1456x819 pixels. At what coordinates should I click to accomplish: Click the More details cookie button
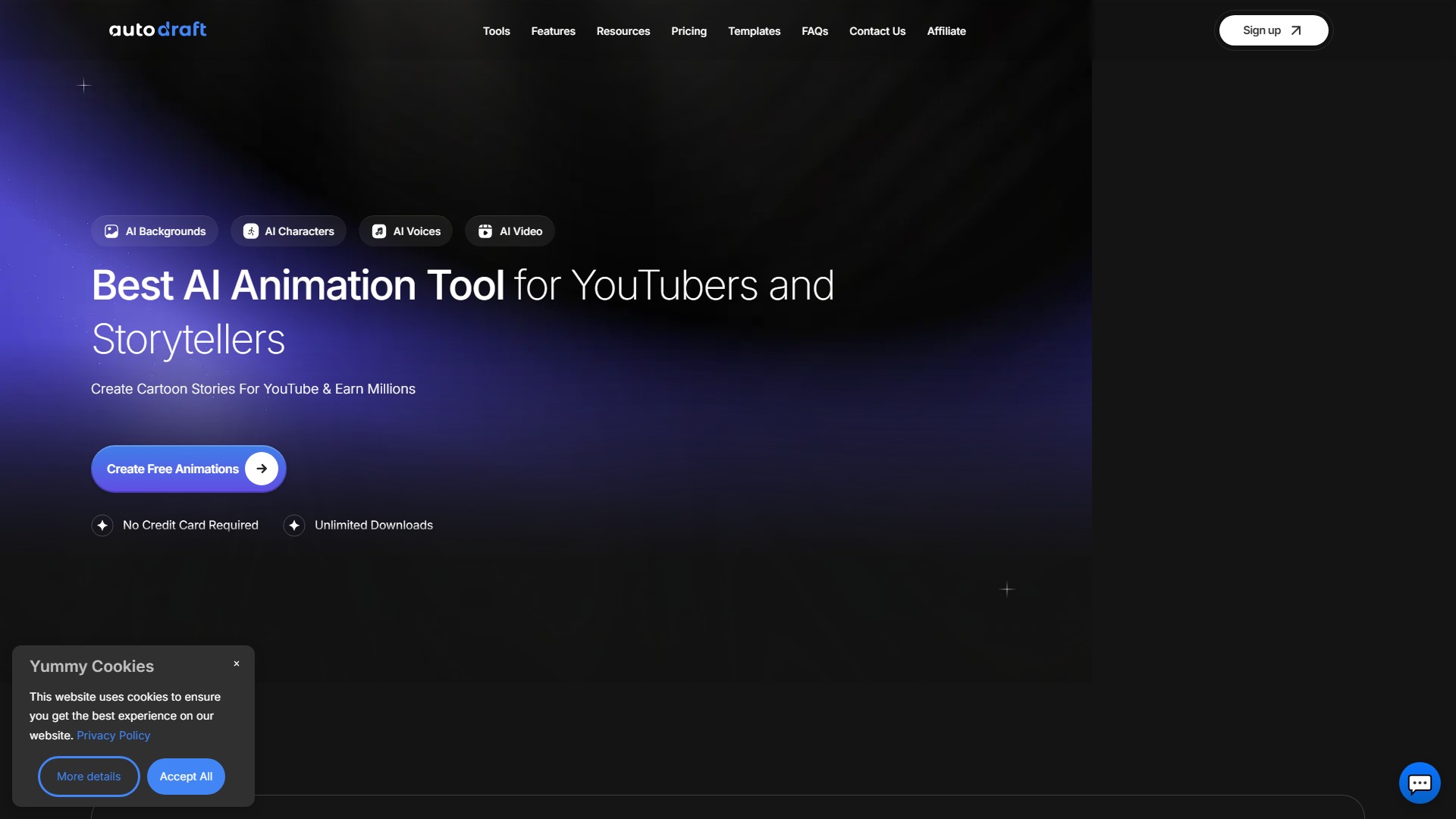click(x=89, y=777)
